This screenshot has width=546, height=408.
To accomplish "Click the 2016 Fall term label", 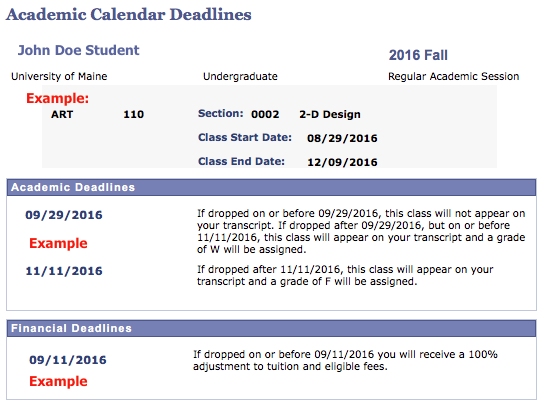I will coord(418,55).
